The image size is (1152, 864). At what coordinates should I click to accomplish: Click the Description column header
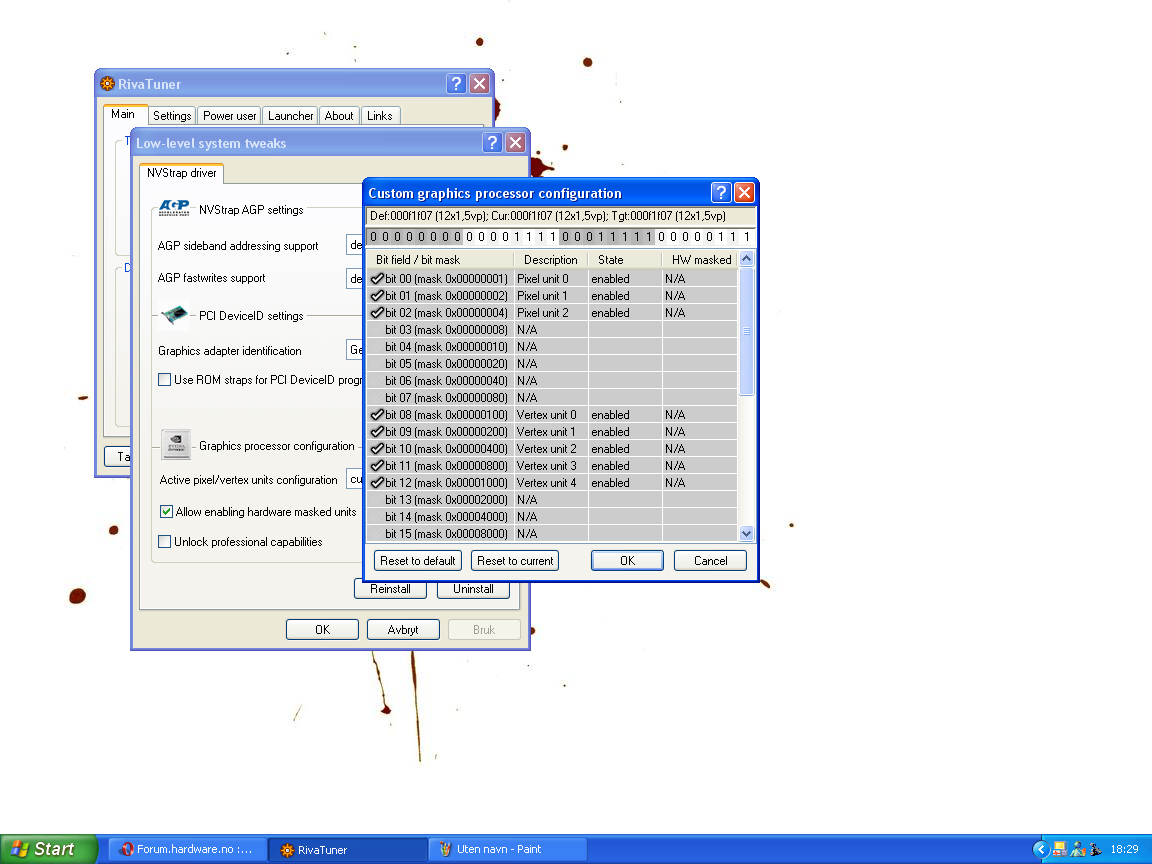pyautogui.click(x=550, y=259)
